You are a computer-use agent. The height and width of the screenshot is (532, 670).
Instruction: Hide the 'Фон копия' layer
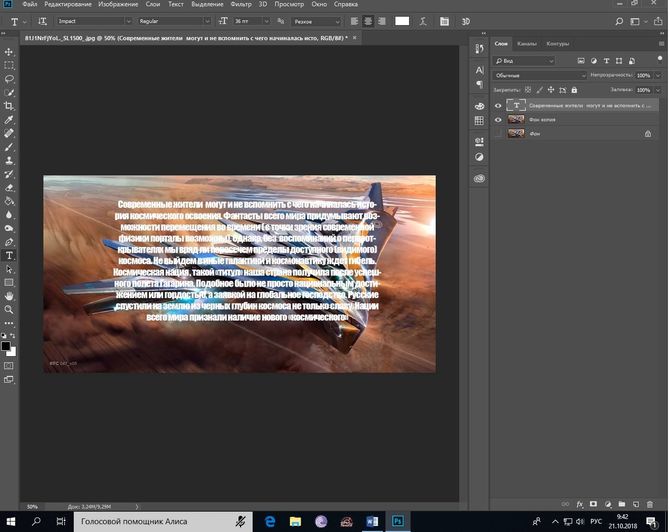pyautogui.click(x=497, y=118)
